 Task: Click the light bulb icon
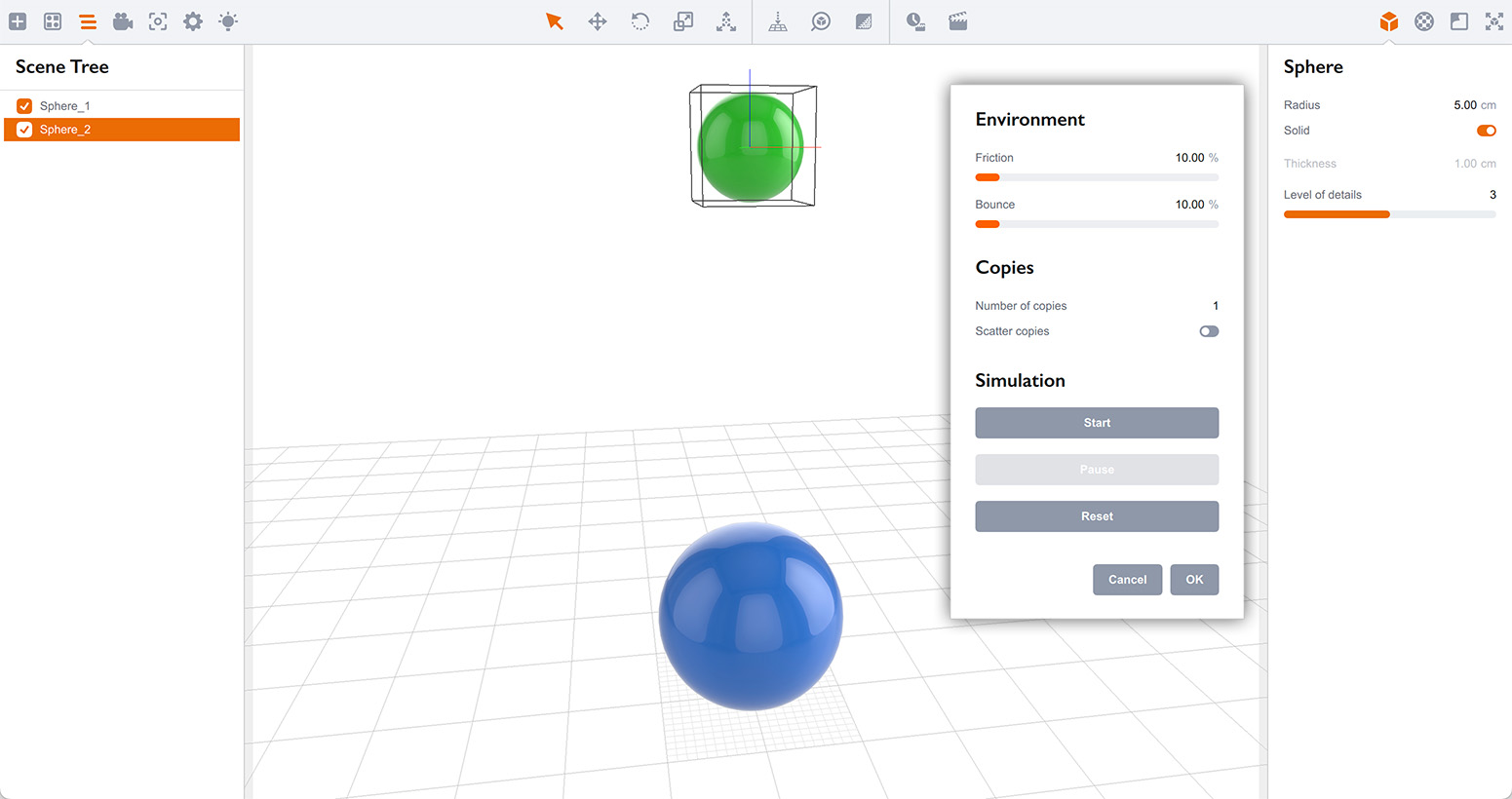[227, 21]
